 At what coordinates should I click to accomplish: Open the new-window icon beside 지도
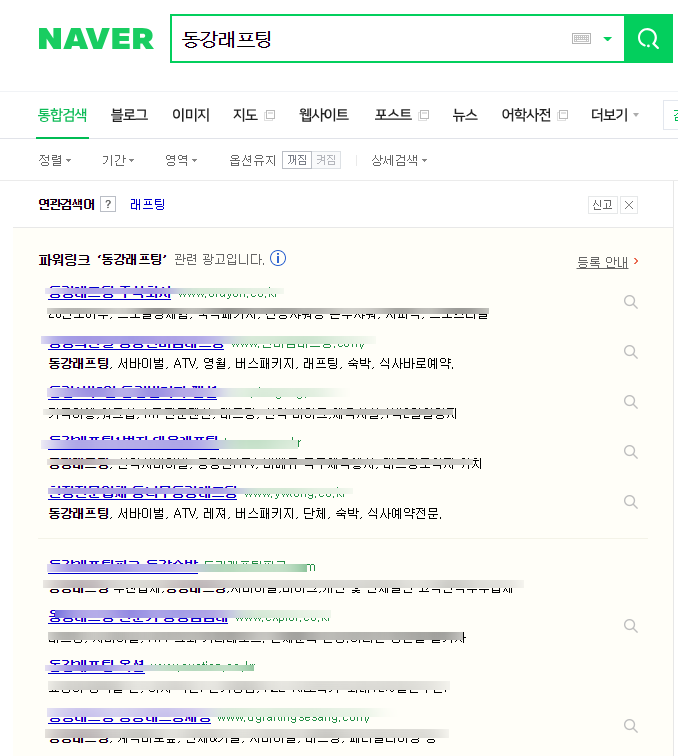[x=270, y=115]
